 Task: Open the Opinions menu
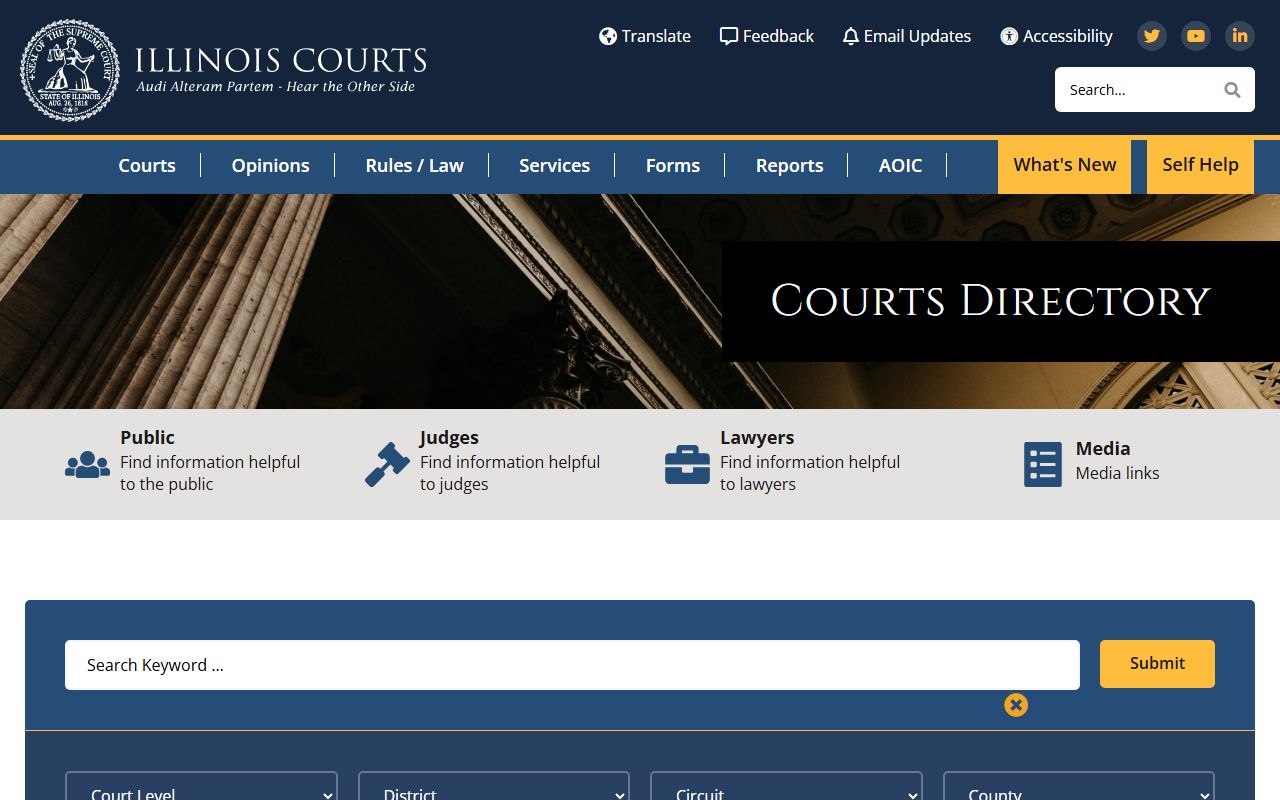coord(270,166)
